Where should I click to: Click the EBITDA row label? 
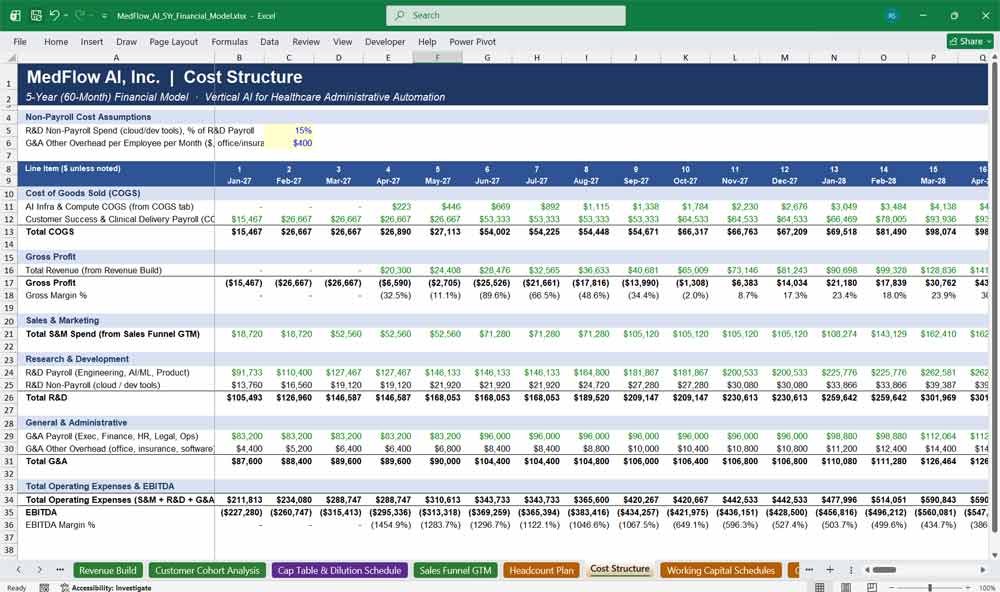coord(116,512)
